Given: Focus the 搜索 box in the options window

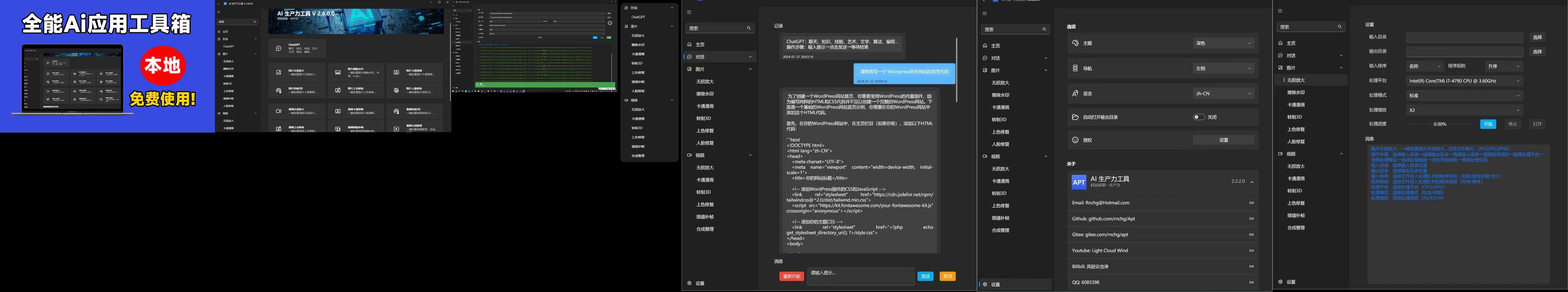Looking at the screenshot, I should tap(1015, 29).
